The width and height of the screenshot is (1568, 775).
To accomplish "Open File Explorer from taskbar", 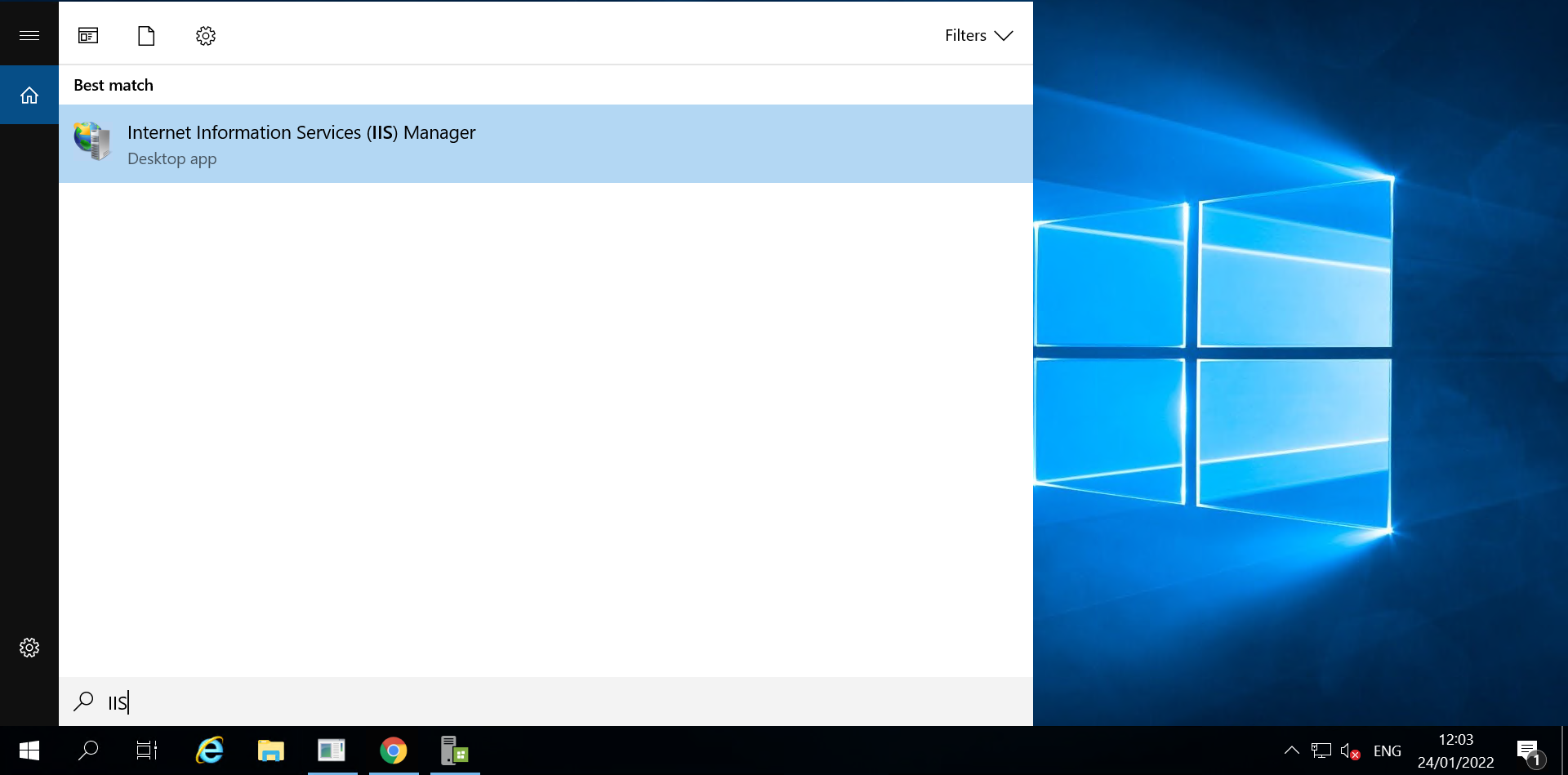I will (271, 751).
